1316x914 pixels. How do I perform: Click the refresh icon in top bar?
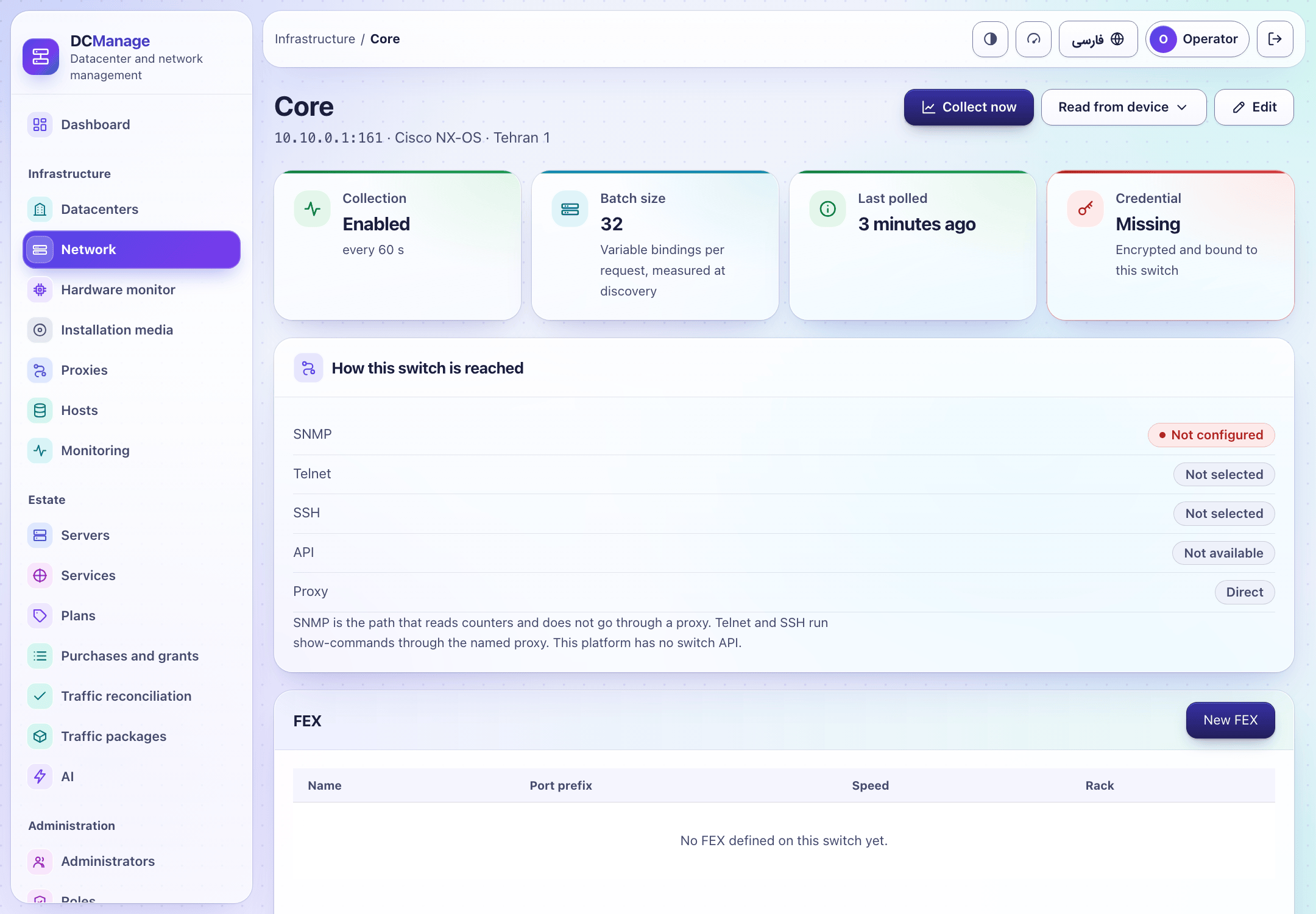1033,39
